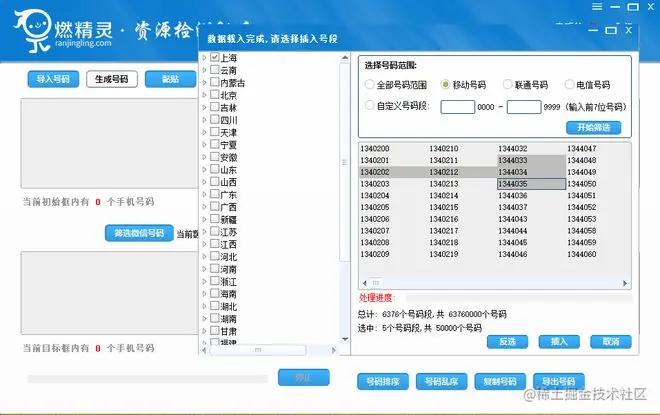This screenshot has width=660, height=415.
Task: Expand the 吉林 tree node
Action: (x=205, y=107)
